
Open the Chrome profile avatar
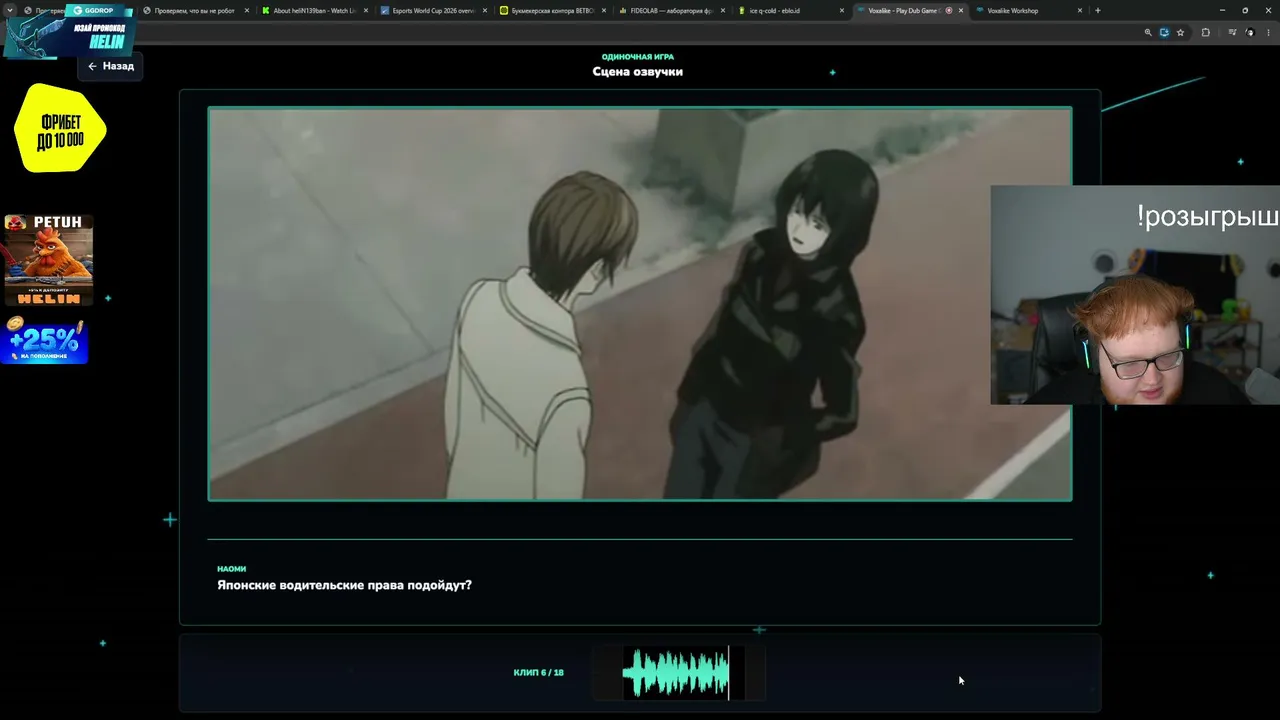click(x=1250, y=32)
